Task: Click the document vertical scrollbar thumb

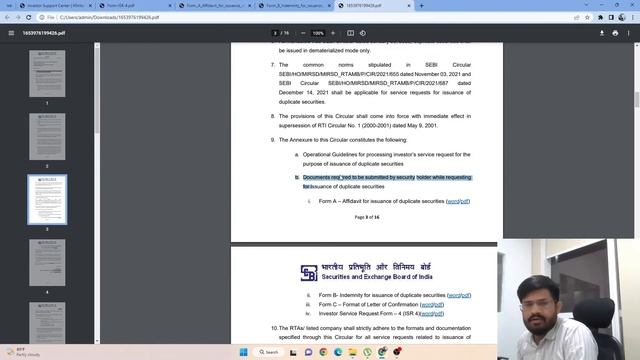Action: coord(637,100)
